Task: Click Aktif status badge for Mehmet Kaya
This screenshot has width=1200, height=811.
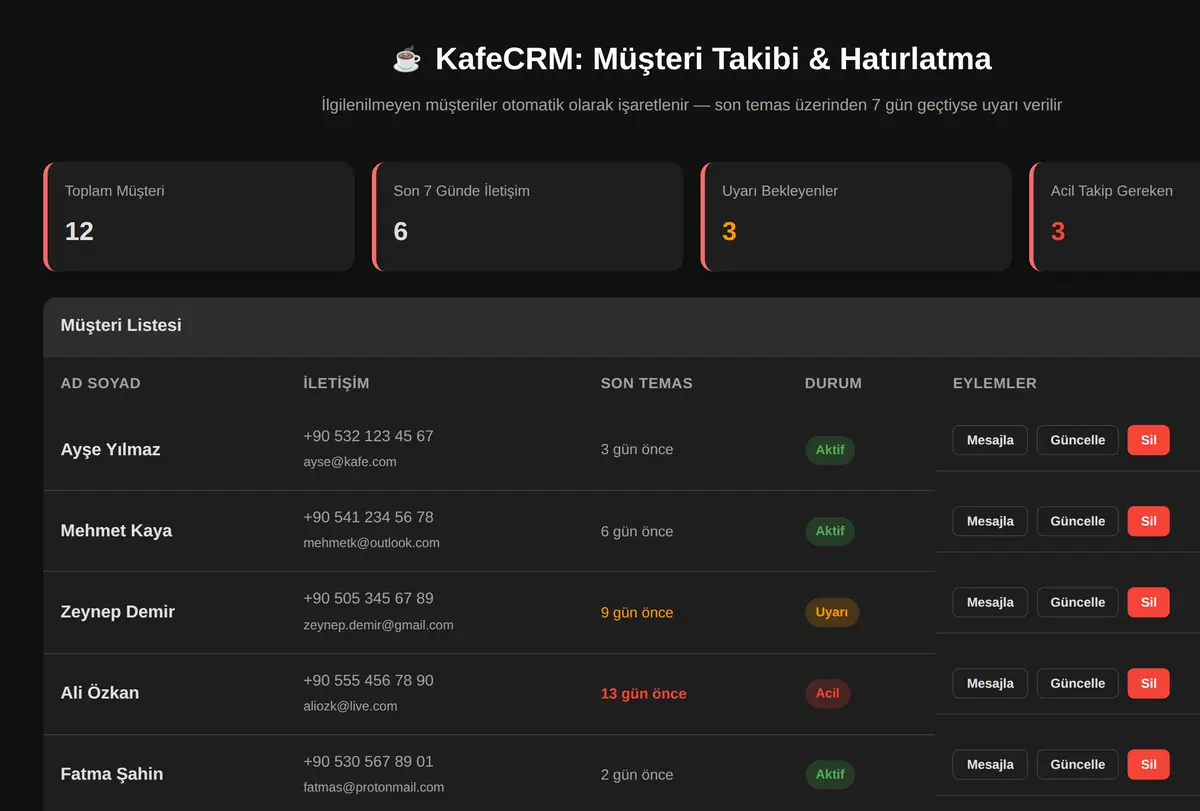Action: pyautogui.click(x=830, y=531)
